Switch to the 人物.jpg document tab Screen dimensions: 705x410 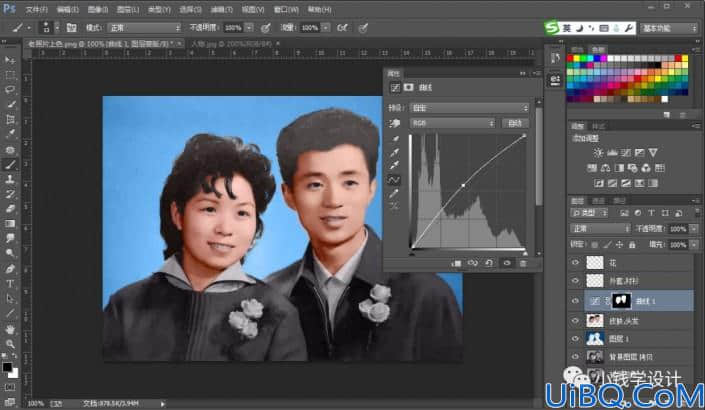click(231, 44)
